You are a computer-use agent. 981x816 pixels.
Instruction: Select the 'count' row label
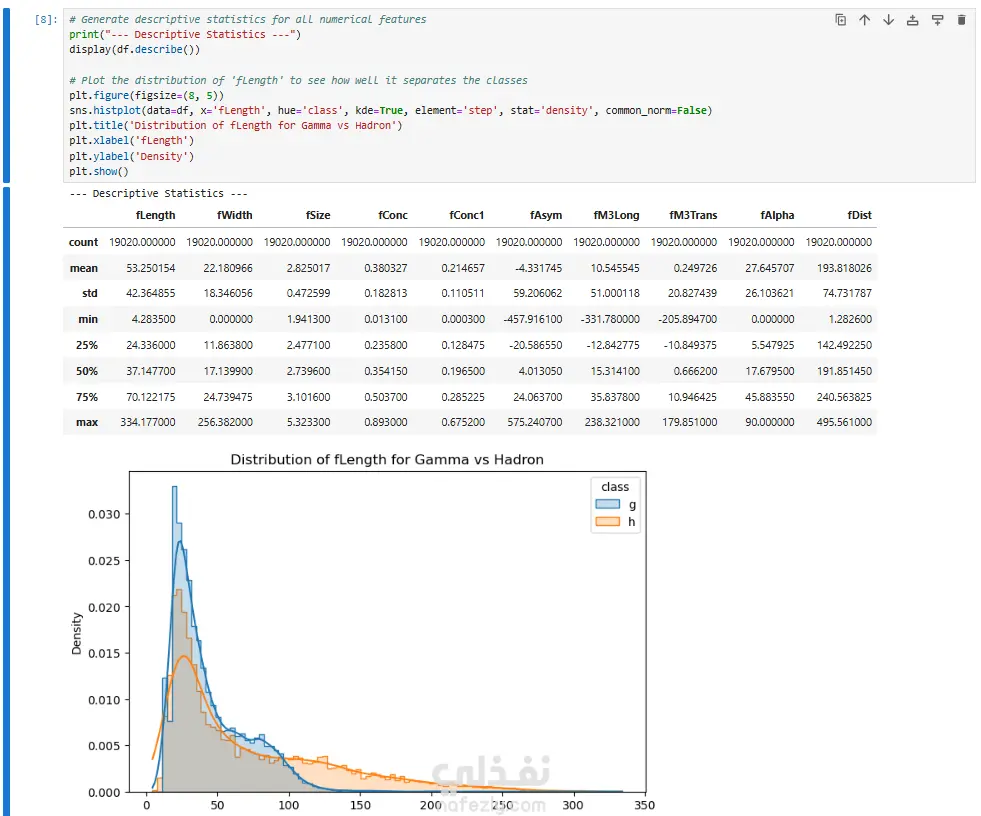(x=83, y=242)
